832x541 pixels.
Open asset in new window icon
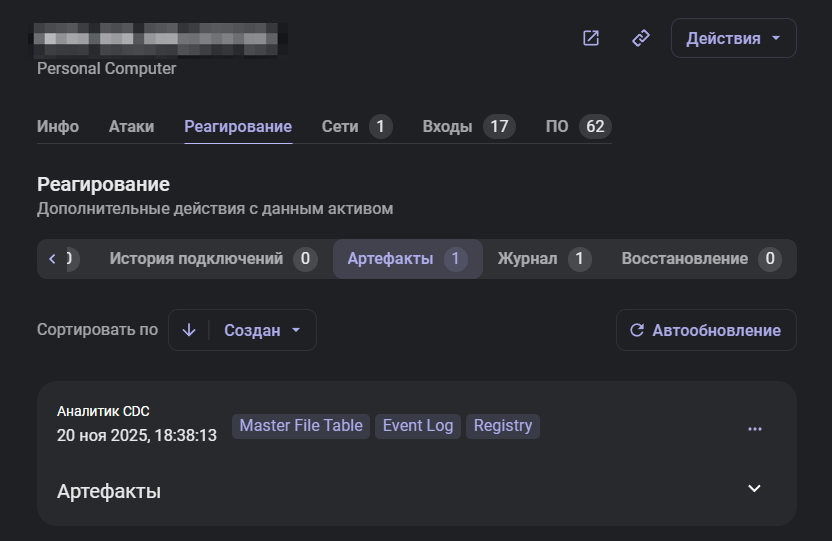coord(591,38)
